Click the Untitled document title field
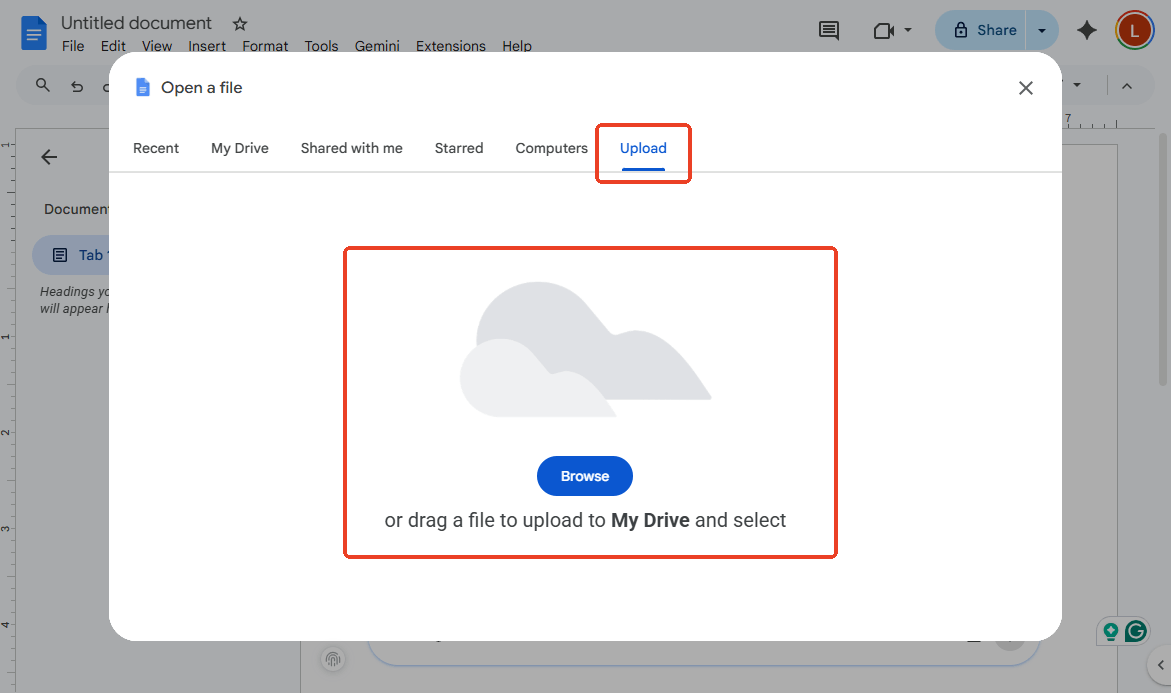This screenshot has width=1171, height=693. tap(136, 22)
